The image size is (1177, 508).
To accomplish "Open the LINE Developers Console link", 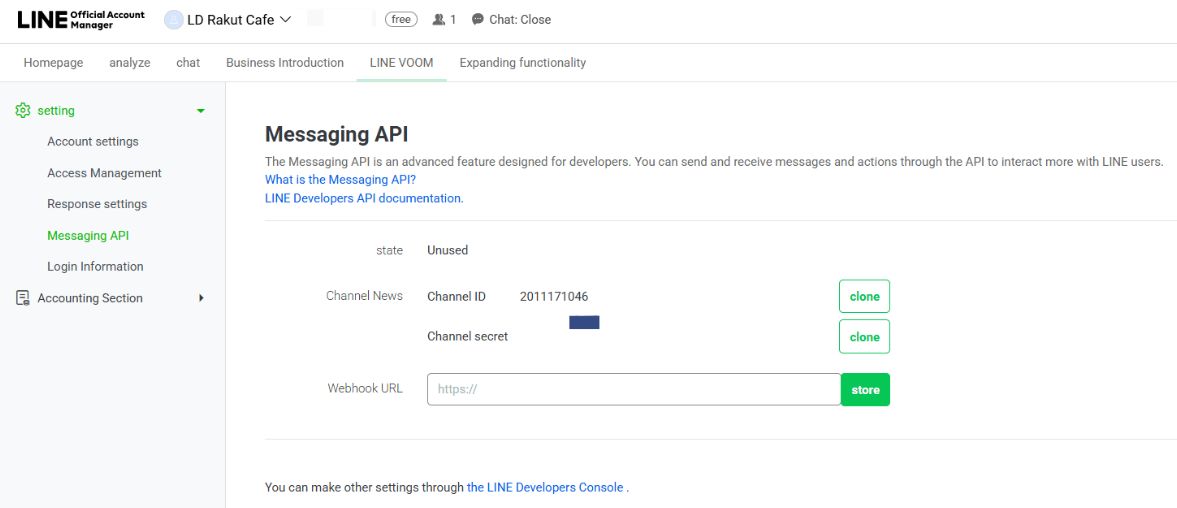I will click(x=545, y=488).
